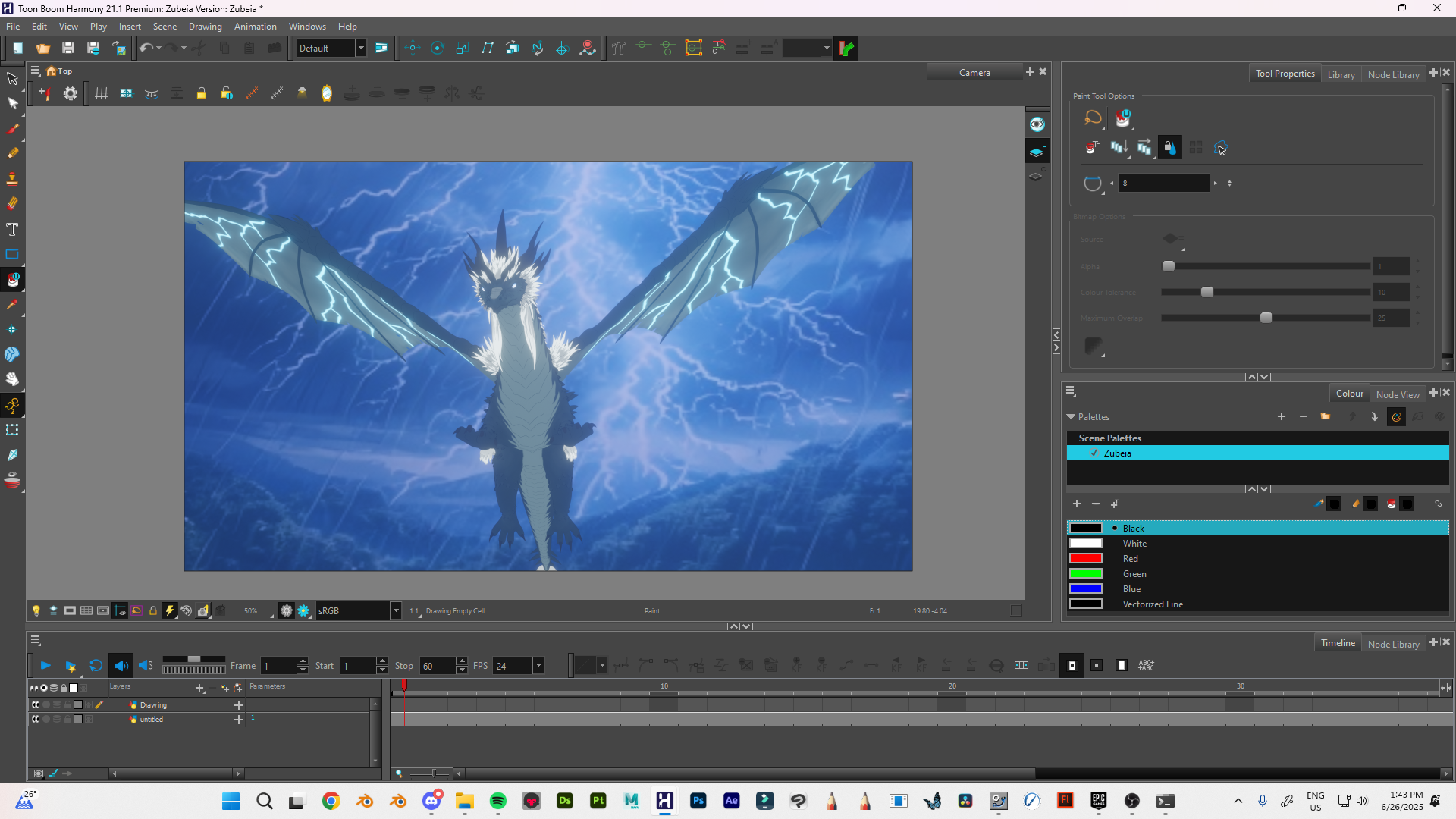Show the grid in Camera view

point(102,93)
